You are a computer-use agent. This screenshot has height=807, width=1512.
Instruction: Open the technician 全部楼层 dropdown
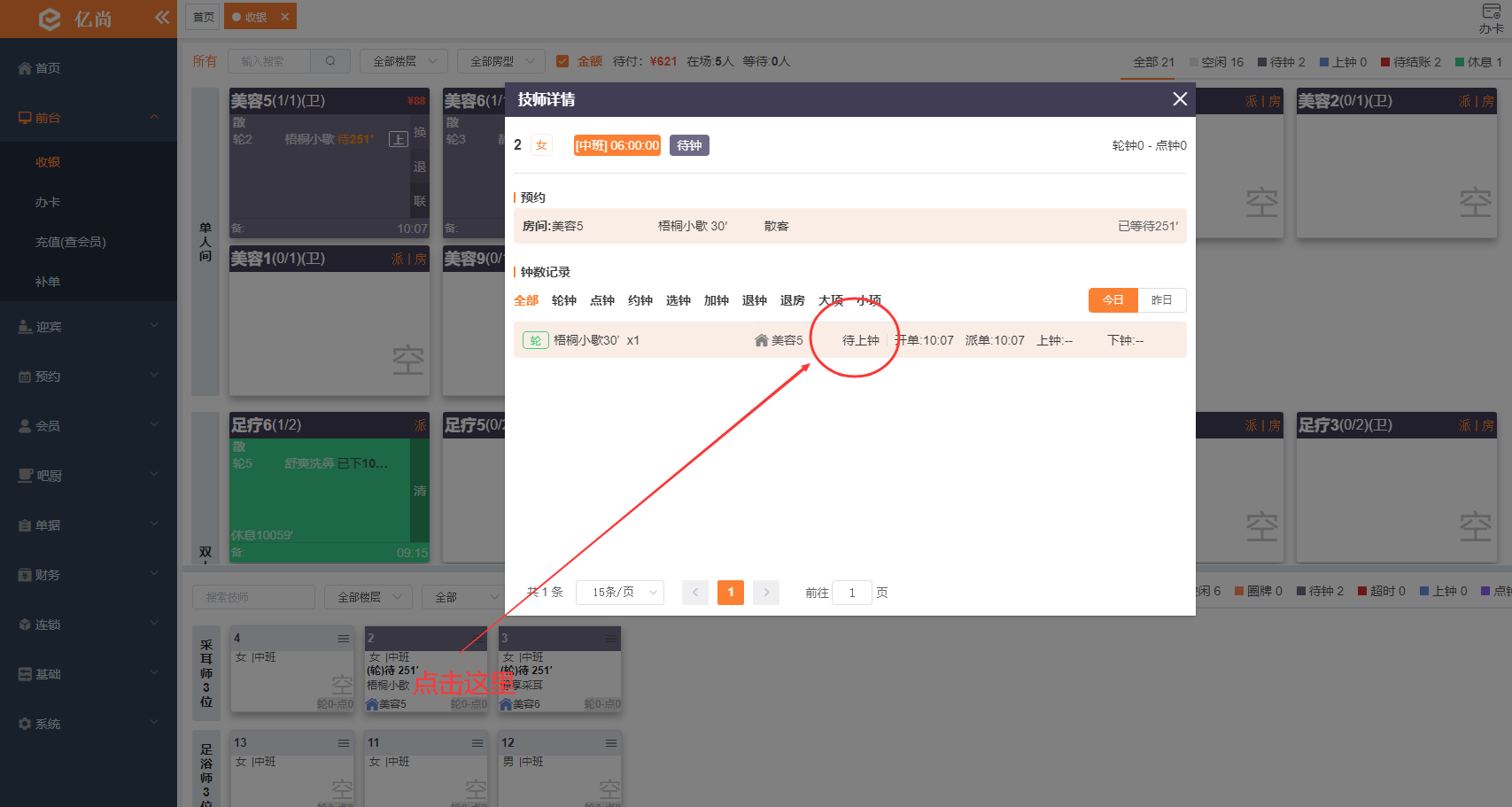[x=368, y=597]
